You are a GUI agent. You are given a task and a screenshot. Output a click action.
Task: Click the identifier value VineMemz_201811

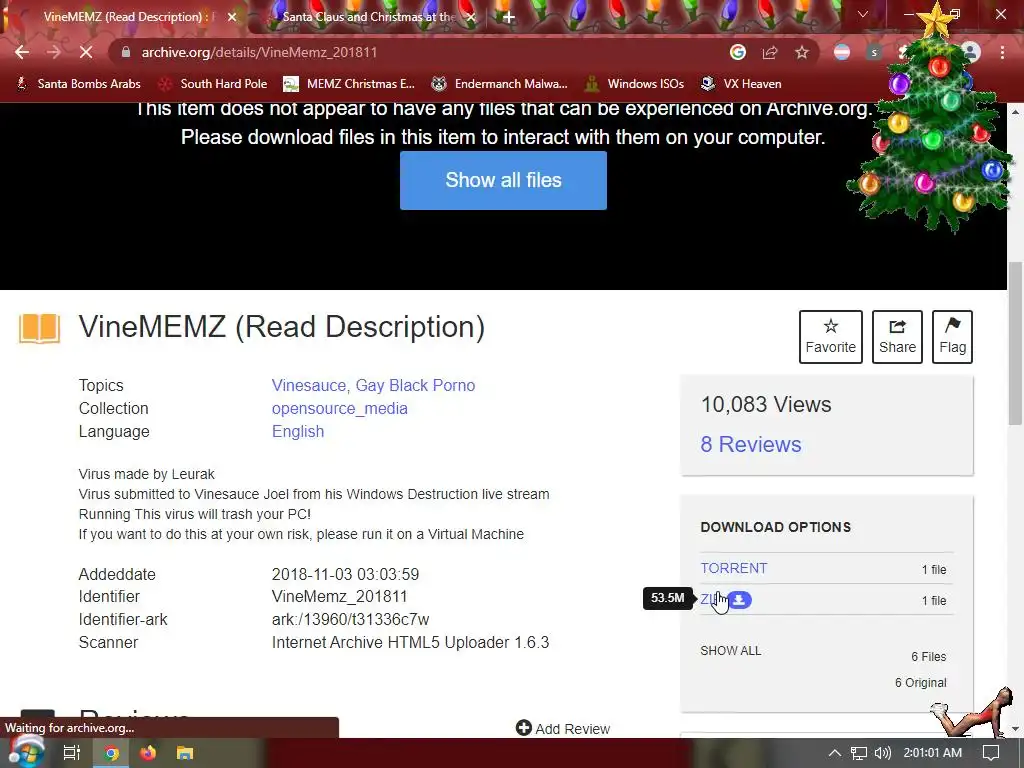(340, 596)
